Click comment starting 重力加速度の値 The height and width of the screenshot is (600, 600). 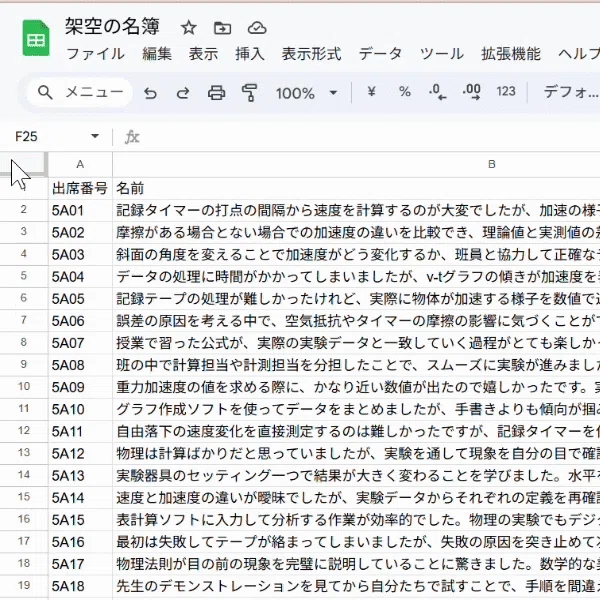tap(356, 387)
